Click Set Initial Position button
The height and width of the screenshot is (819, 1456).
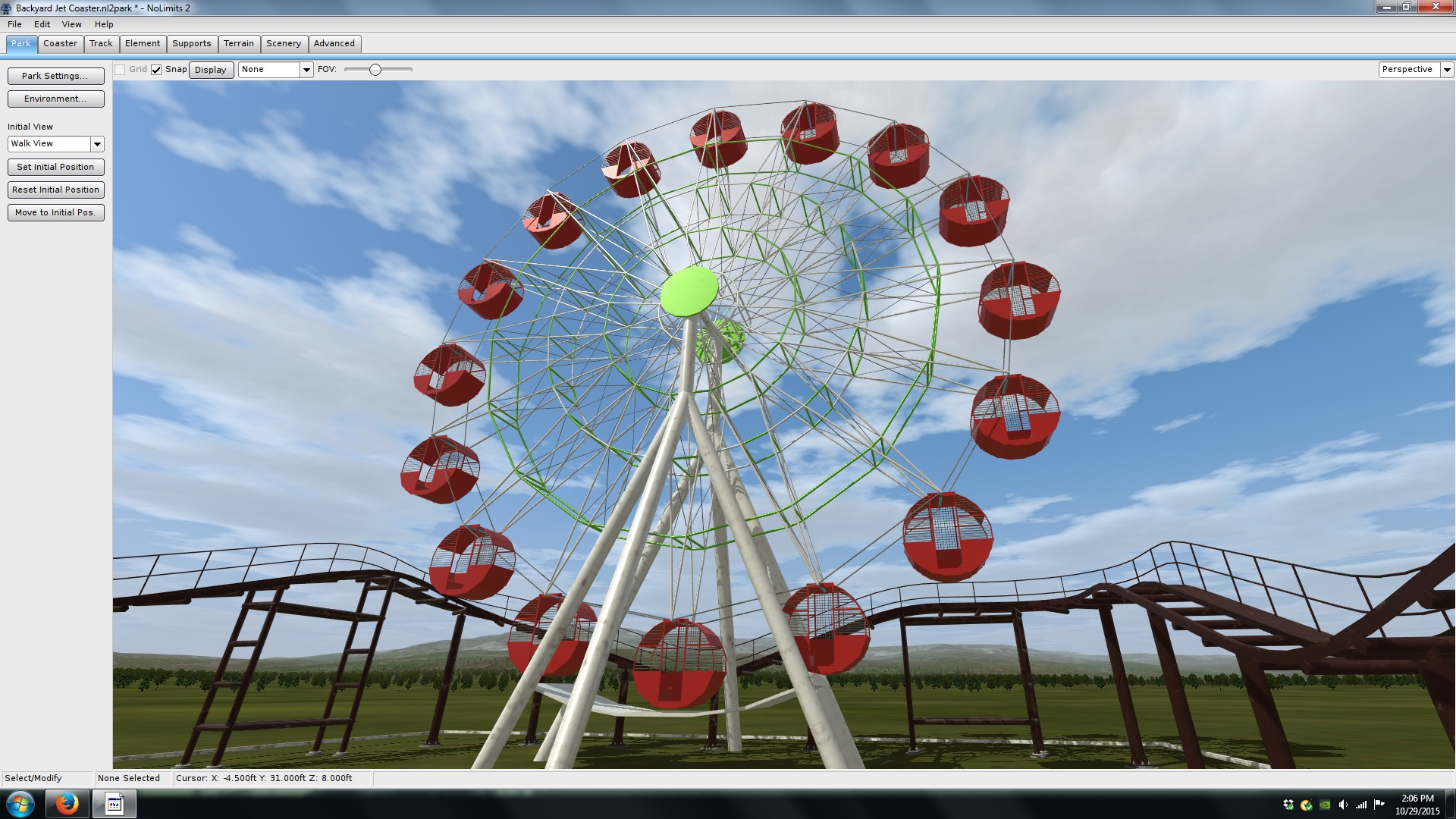tap(55, 167)
